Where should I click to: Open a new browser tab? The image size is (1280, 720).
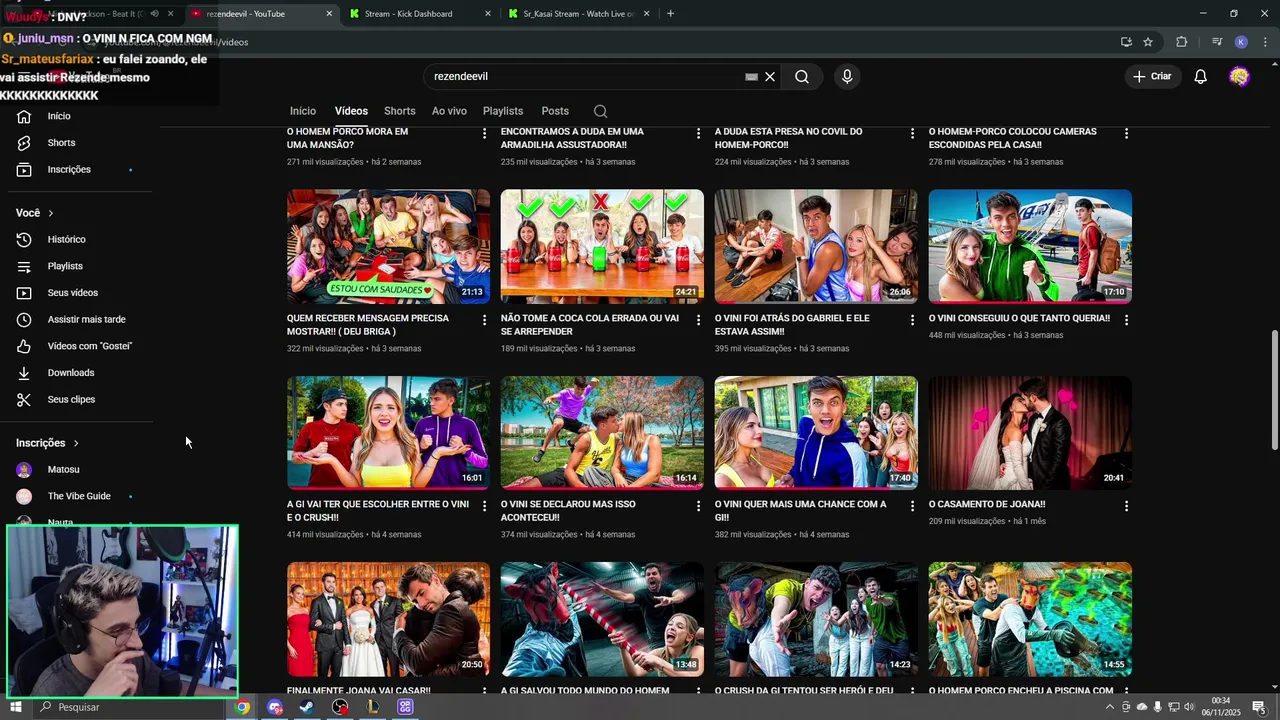[670, 14]
